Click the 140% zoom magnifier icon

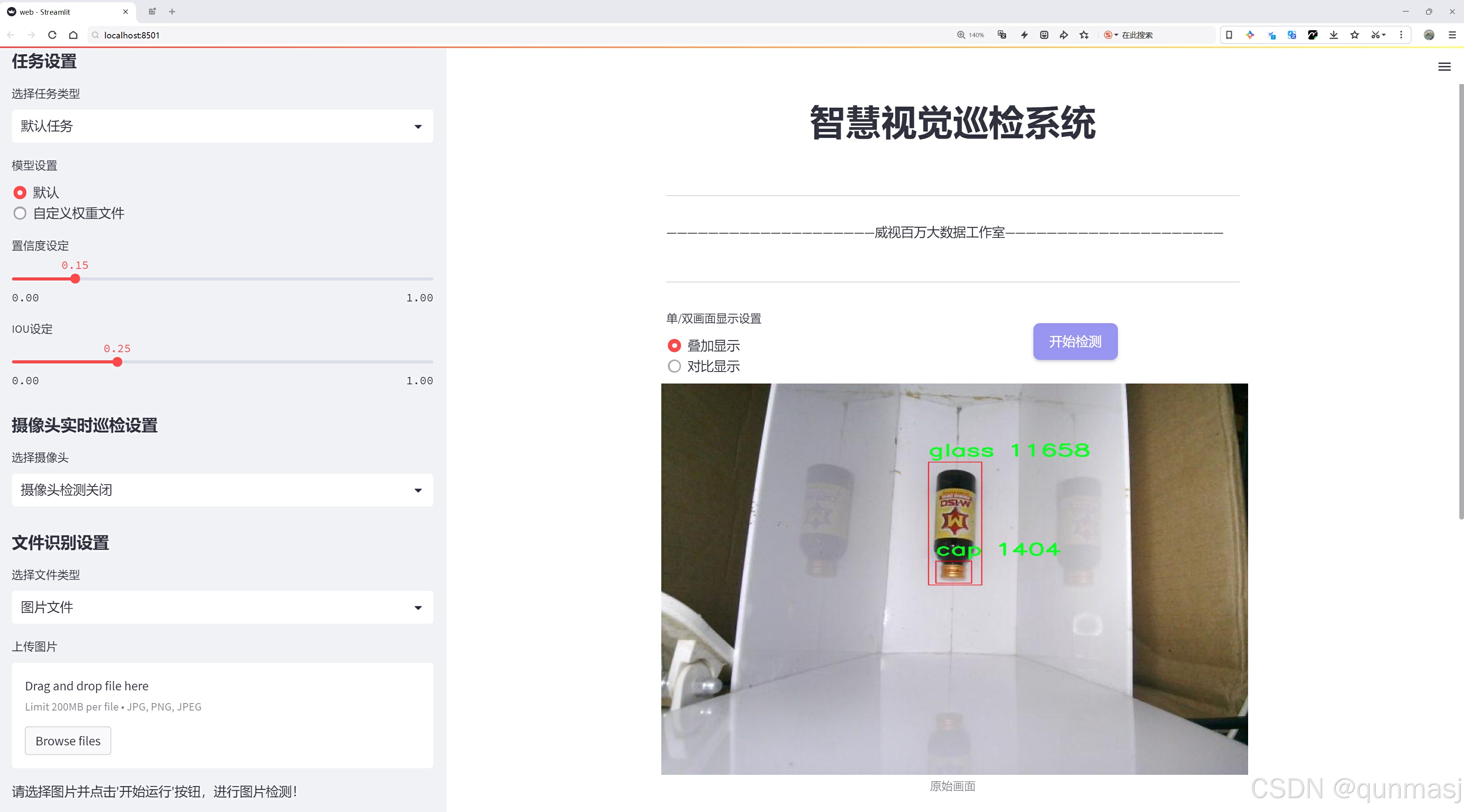click(961, 34)
